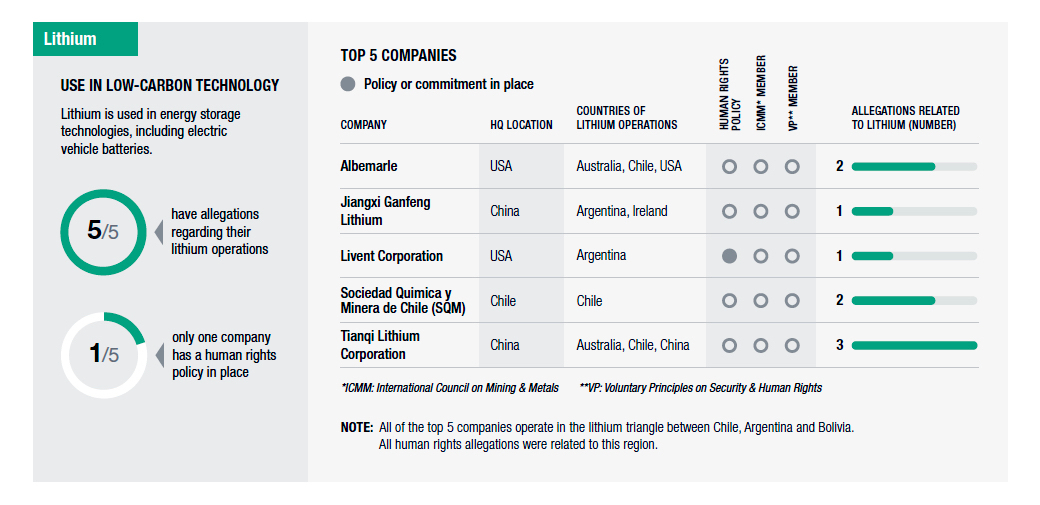Select the Lithium tab label
1040x505 pixels.
(71, 39)
